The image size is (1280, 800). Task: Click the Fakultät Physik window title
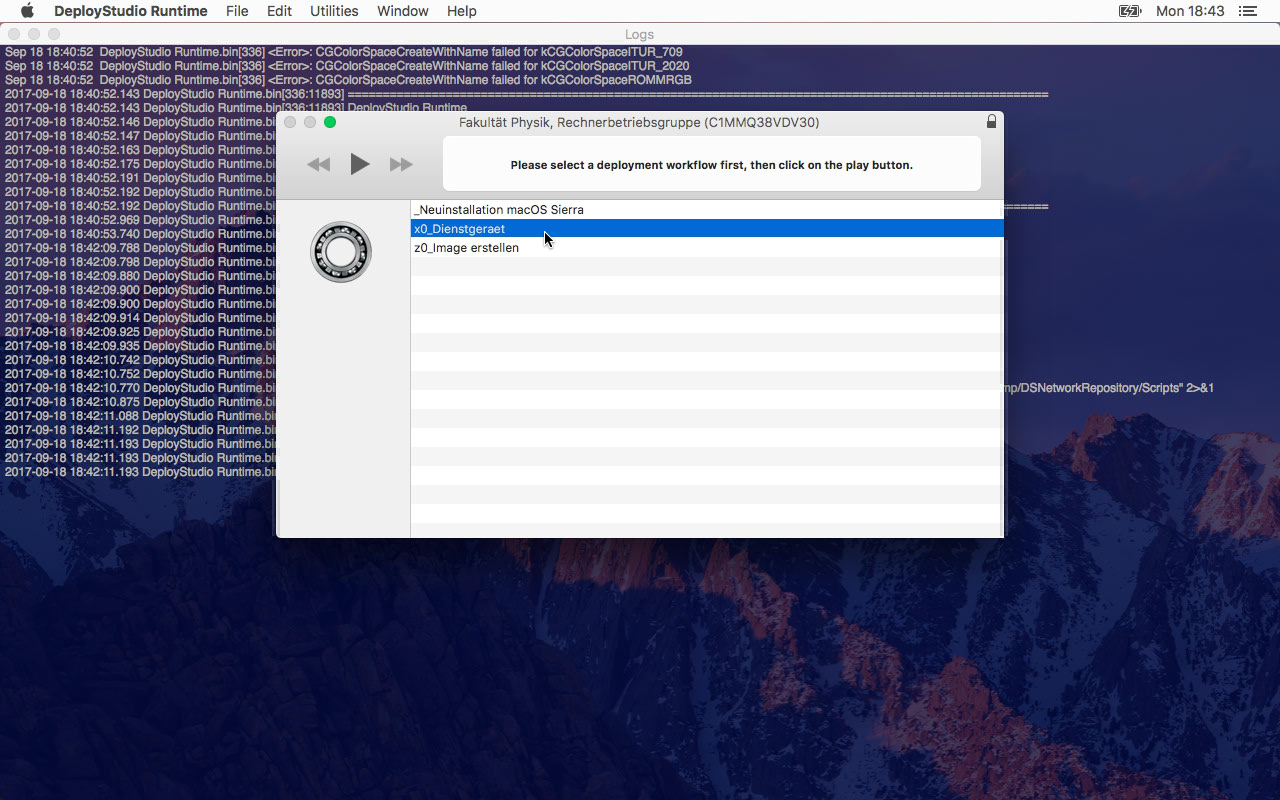[x=639, y=122]
